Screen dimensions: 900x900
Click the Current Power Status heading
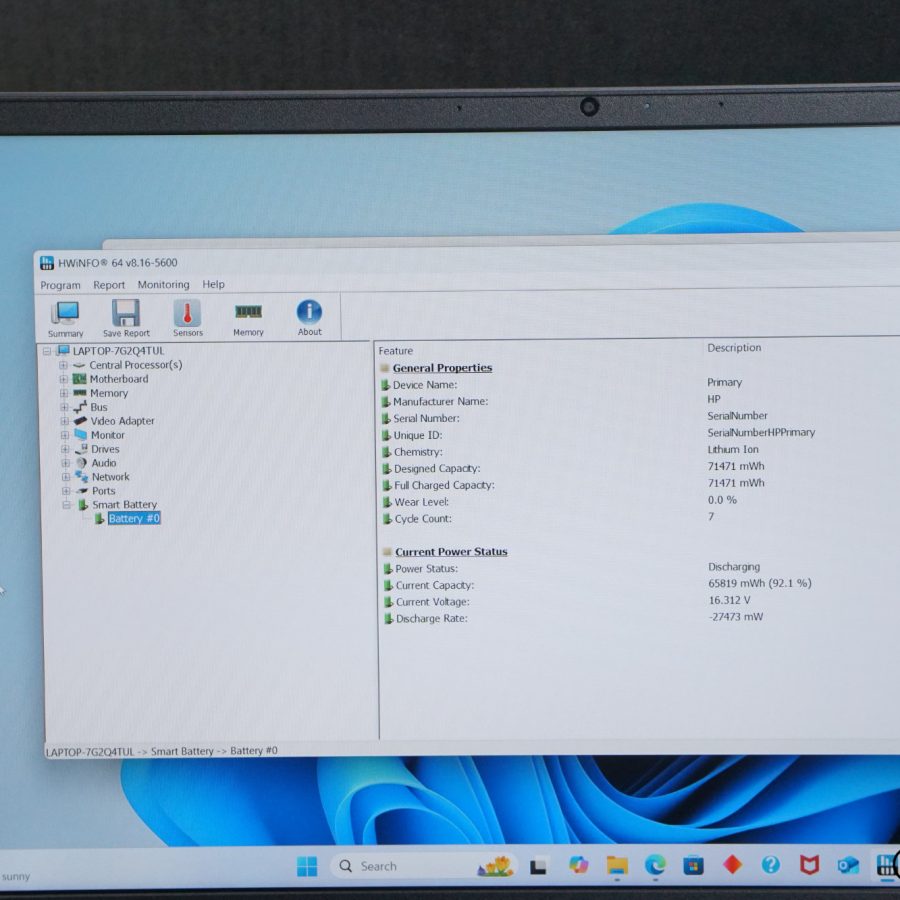click(x=451, y=552)
